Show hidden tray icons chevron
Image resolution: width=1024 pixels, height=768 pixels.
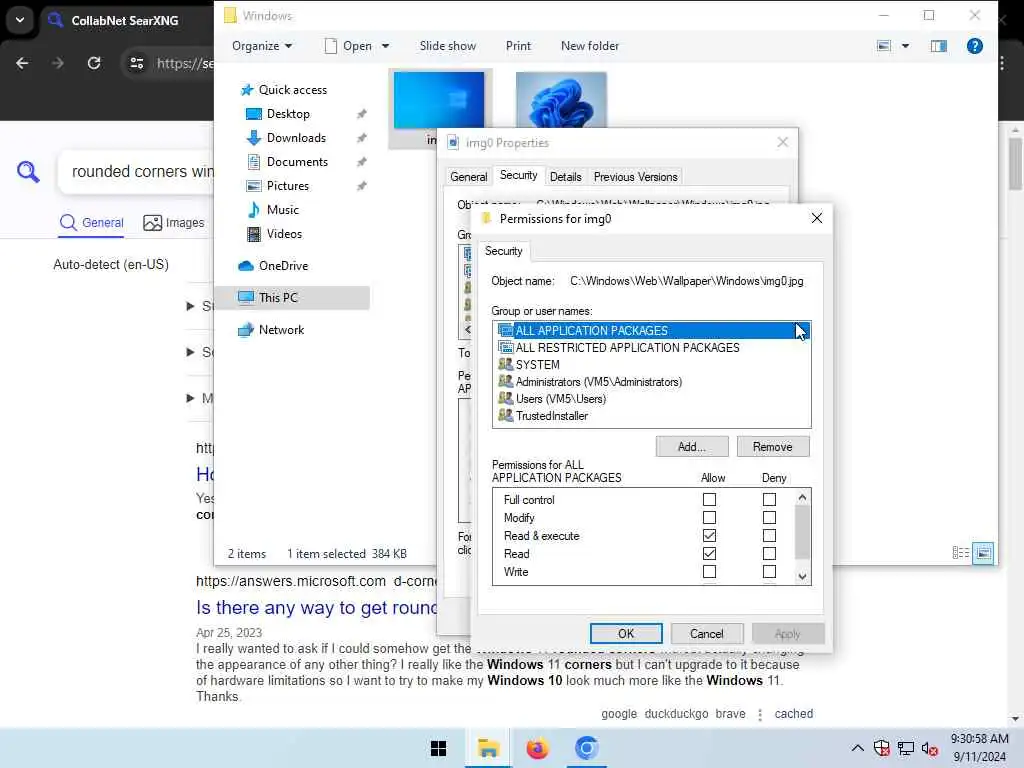coord(857,748)
